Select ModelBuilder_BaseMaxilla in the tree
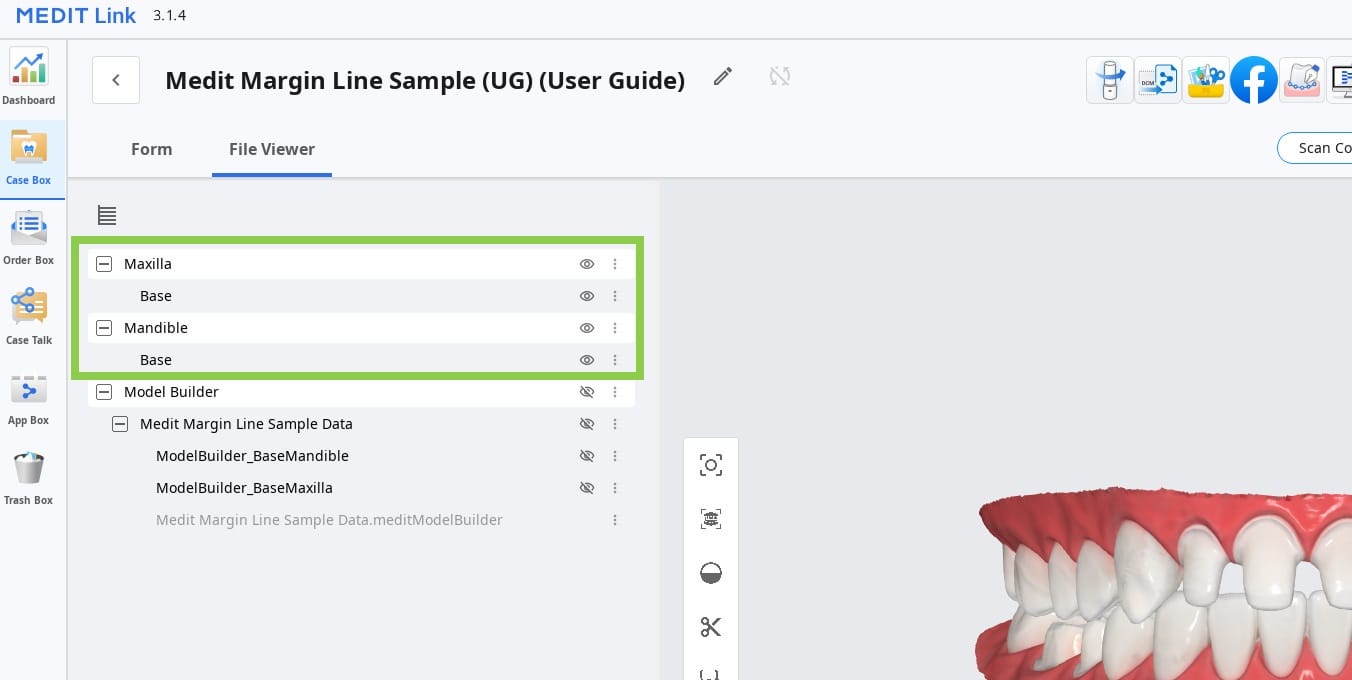This screenshot has width=1352, height=680. pos(244,488)
